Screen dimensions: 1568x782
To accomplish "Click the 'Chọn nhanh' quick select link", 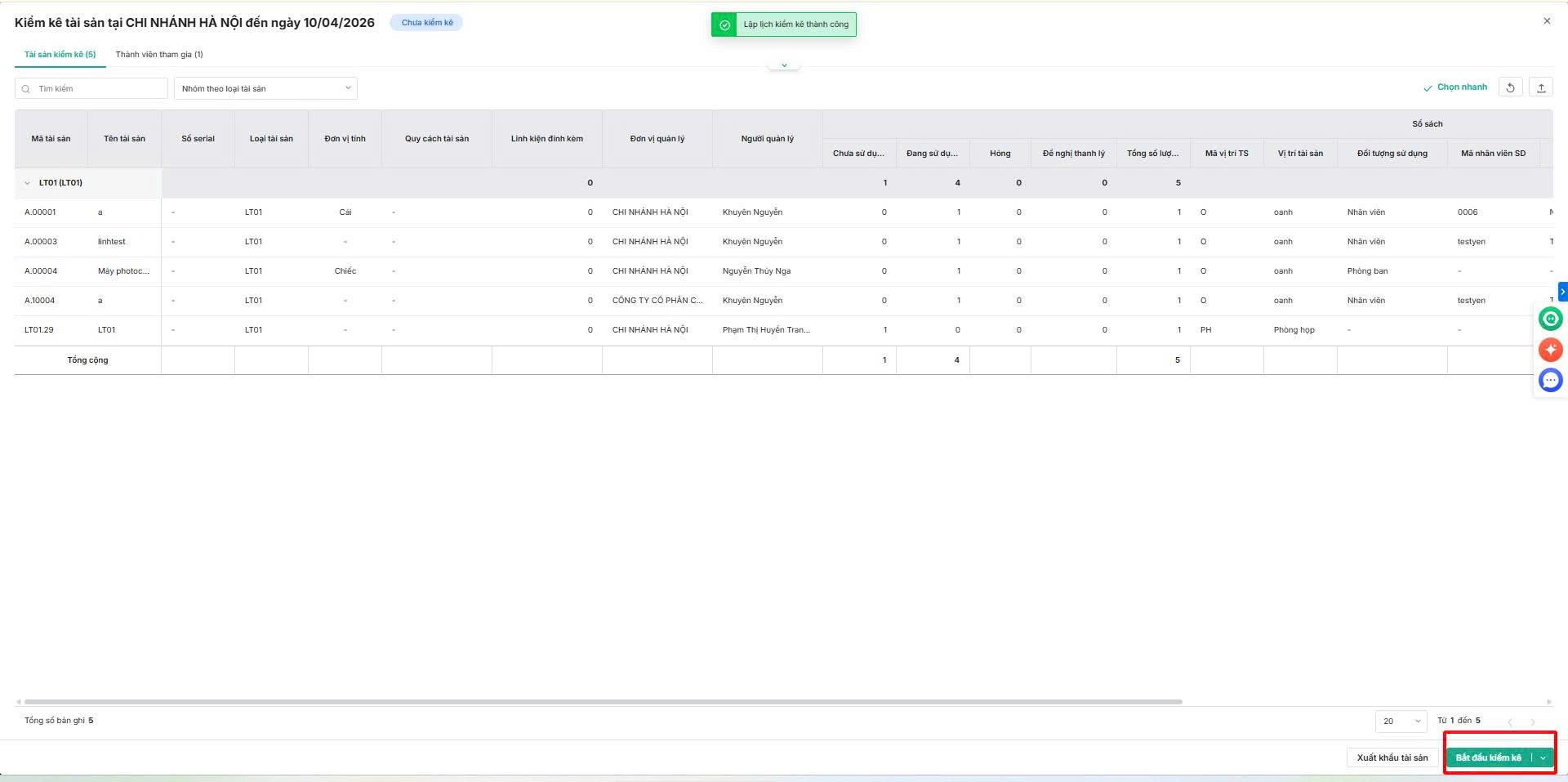I will click(x=1454, y=87).
